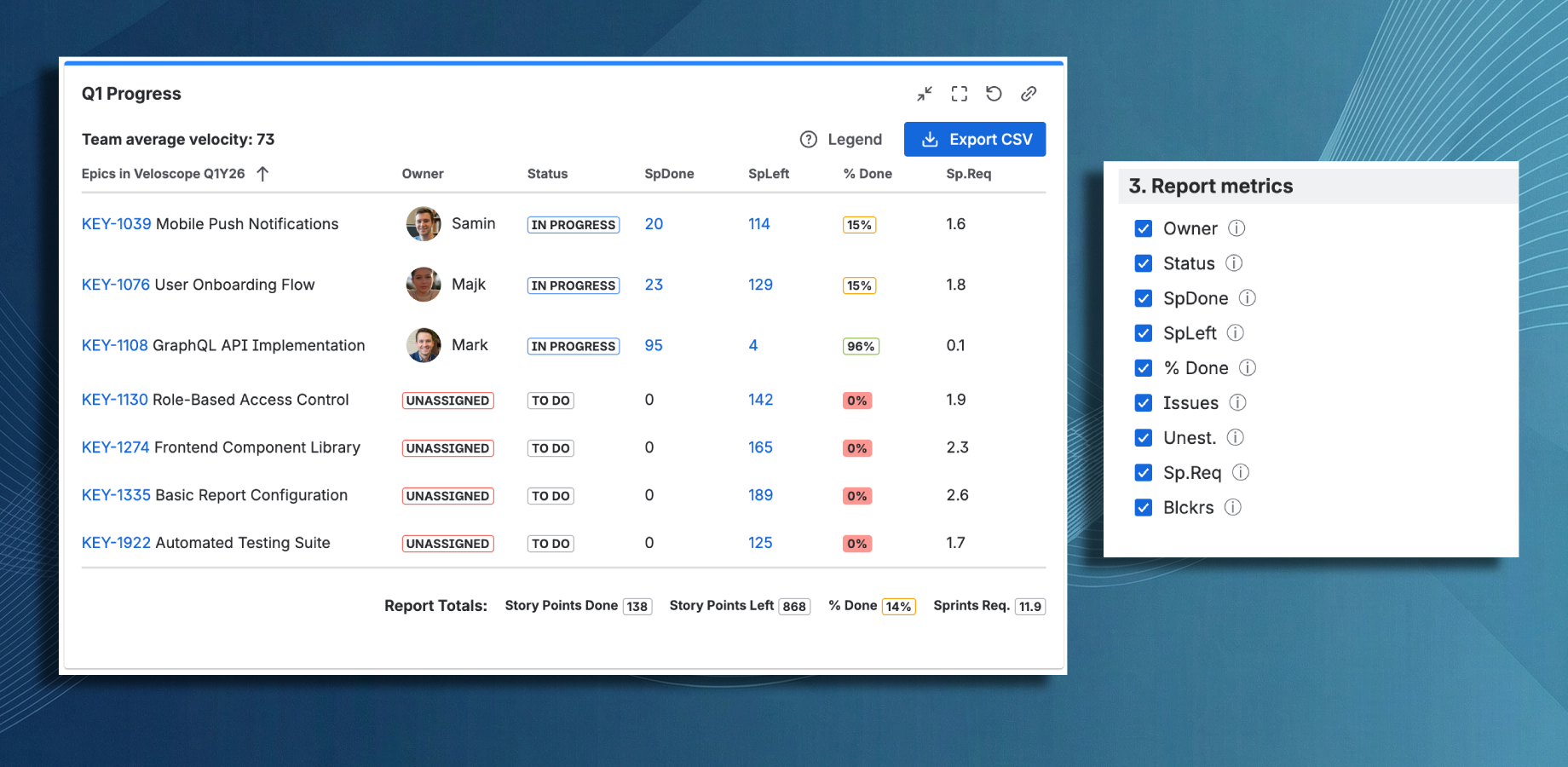Viewport: 1568px width, 767px height.
Task: Click SpDone value 20 for KEY-1039
Action: click(x=654, y=224)
